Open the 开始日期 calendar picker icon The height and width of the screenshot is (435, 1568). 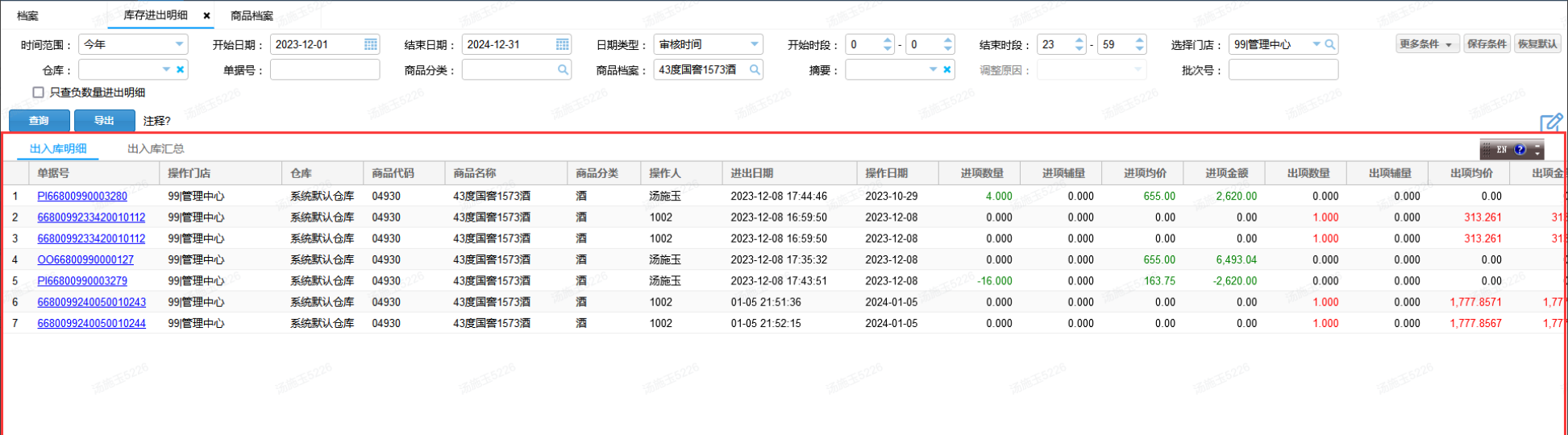click(x=370, y=45)
